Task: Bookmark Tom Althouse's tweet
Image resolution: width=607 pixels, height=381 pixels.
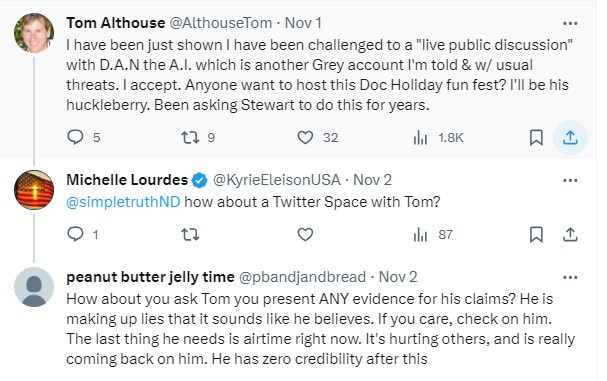Action: 536,137
